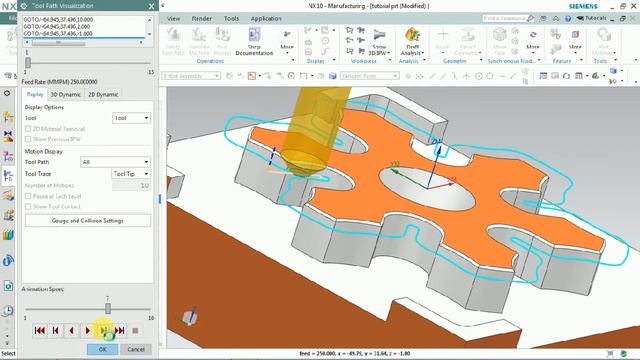Open the Tool Path motion display dropdown
The image size is (640, 360).
[115, 162]
